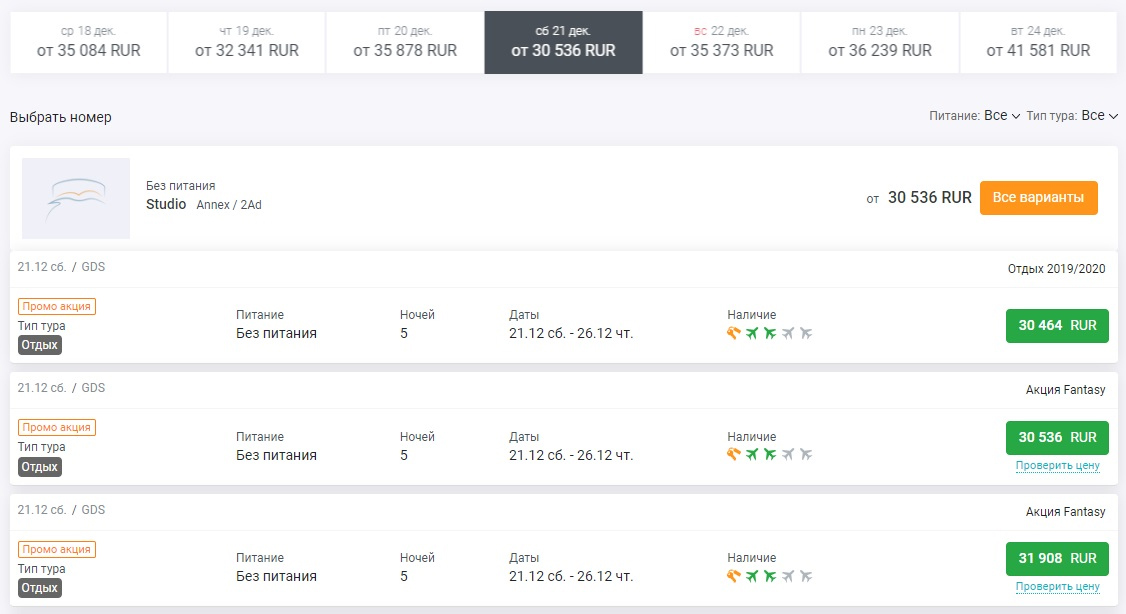This screenshot has height=614, width=1126.
Task: Expand the Тип тура filter dropdown
Action: click(x=1098, y=116)
